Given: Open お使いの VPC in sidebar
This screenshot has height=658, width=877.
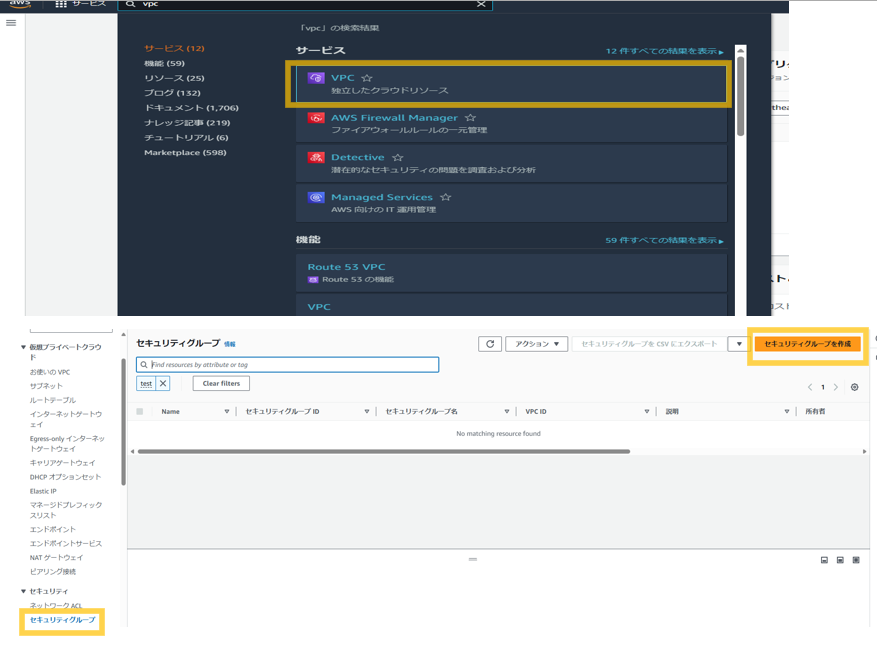Looking at the screenshot, I should tap(50, 372).
